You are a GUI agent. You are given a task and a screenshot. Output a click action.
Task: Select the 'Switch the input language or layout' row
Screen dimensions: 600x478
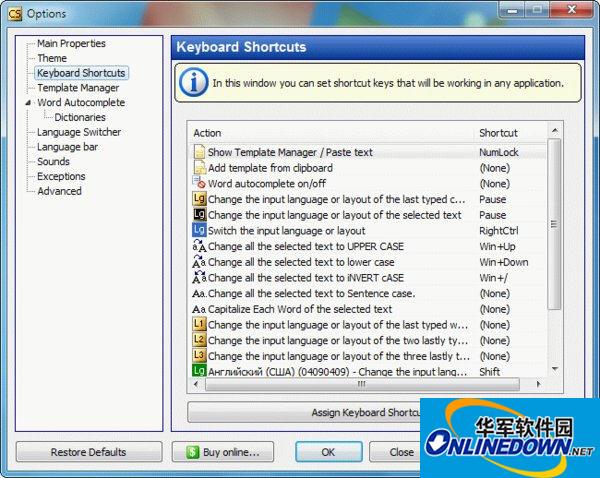click(x=368, y=230)
